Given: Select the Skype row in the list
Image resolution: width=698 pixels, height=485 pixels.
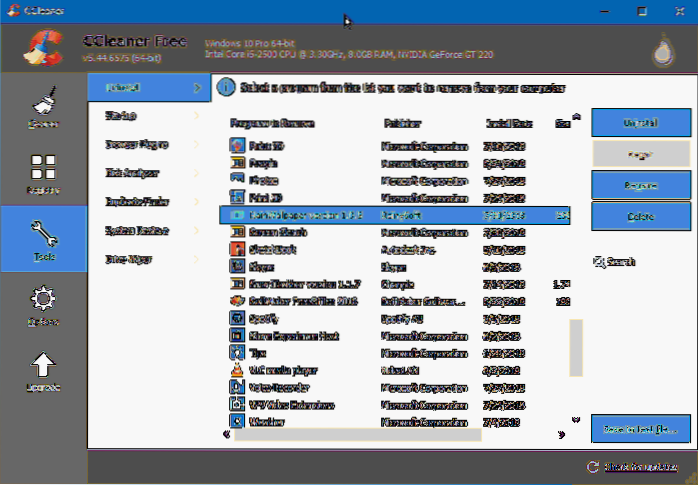Looking at the screenshot, I should tap(395, 267).
